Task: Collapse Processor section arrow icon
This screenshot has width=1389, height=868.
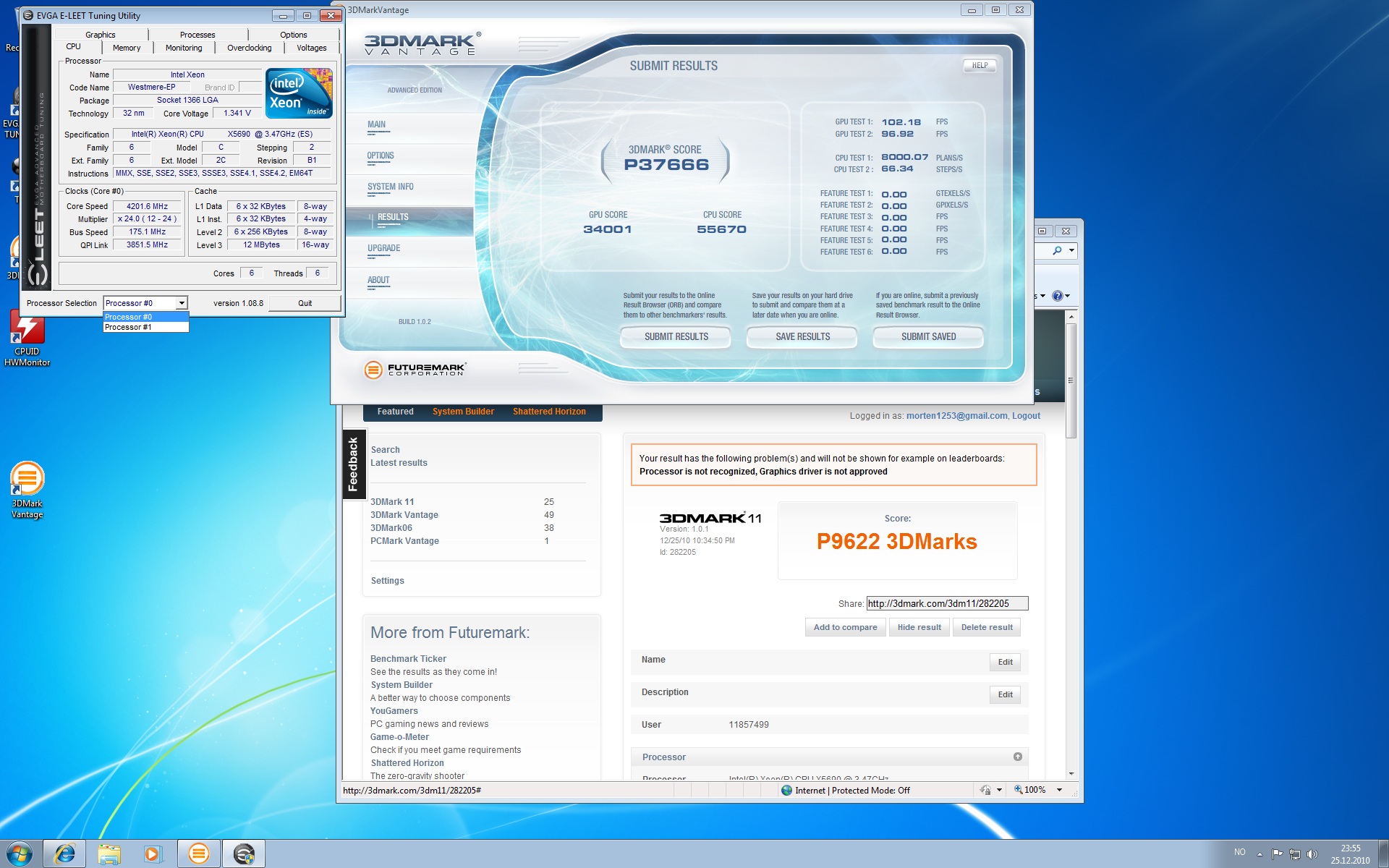Action: click(1018, 757)
